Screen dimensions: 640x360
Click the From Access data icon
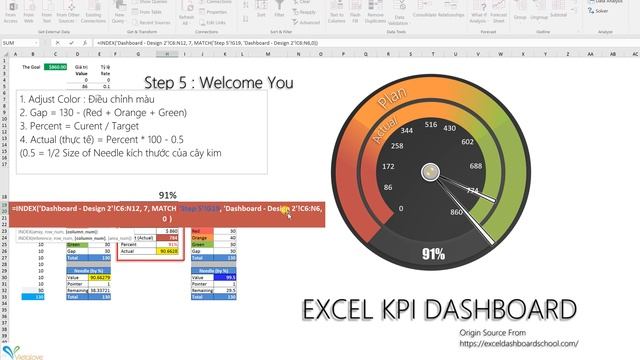click(11, 12)
